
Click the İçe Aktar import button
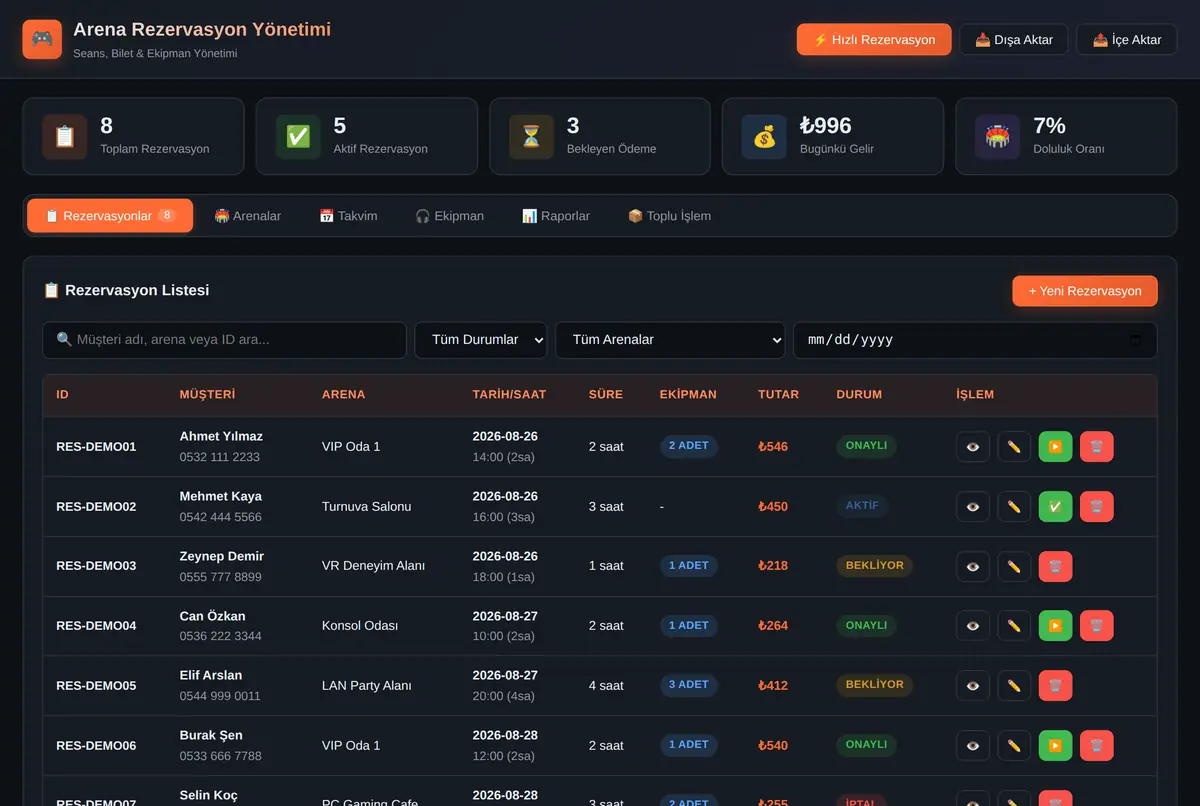[1127, 40]
